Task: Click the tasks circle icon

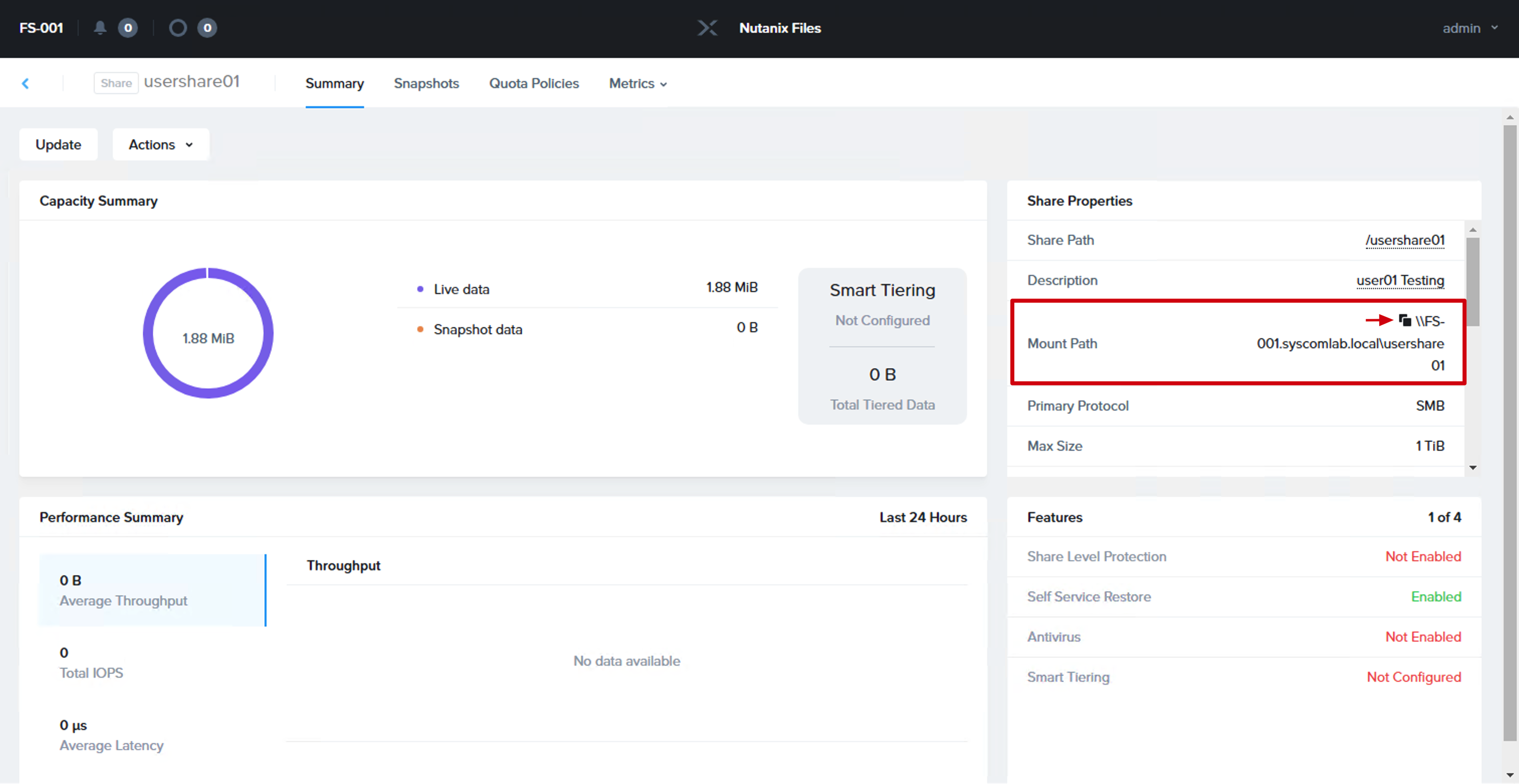Action: 177,28
